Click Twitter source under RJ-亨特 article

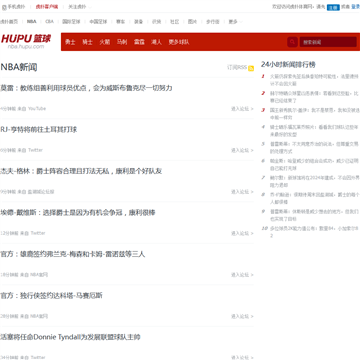point(35,150)
